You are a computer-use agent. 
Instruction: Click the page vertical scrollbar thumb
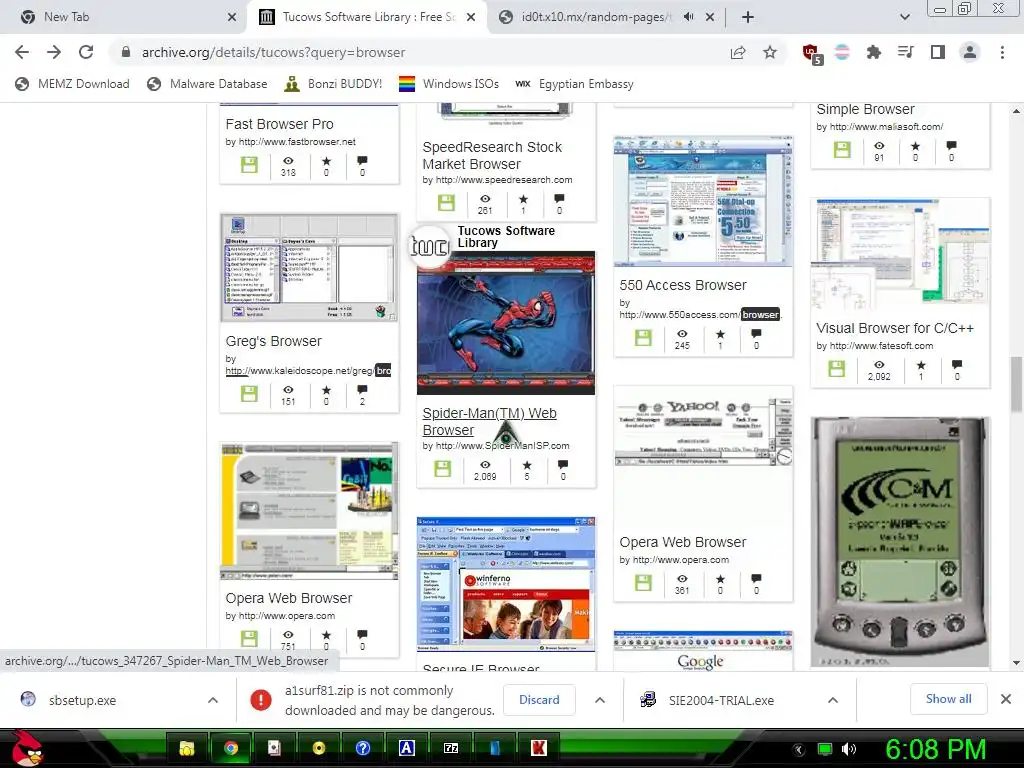pyautogui.click(x=1016, y=384)
